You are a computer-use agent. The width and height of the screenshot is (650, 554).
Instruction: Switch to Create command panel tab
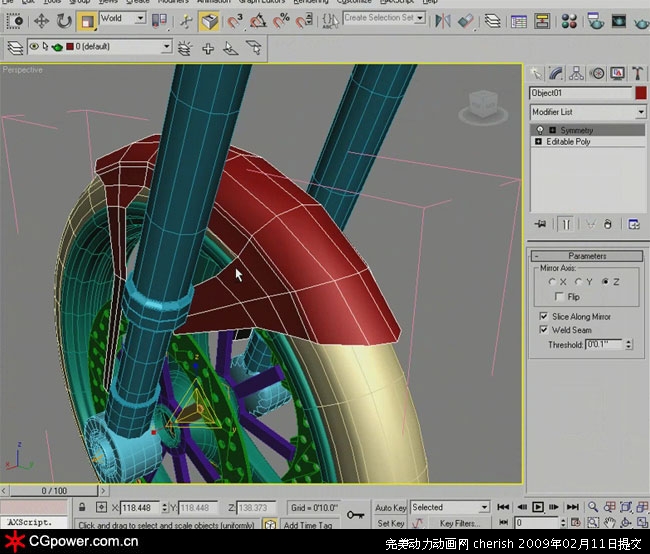(536, 74)
